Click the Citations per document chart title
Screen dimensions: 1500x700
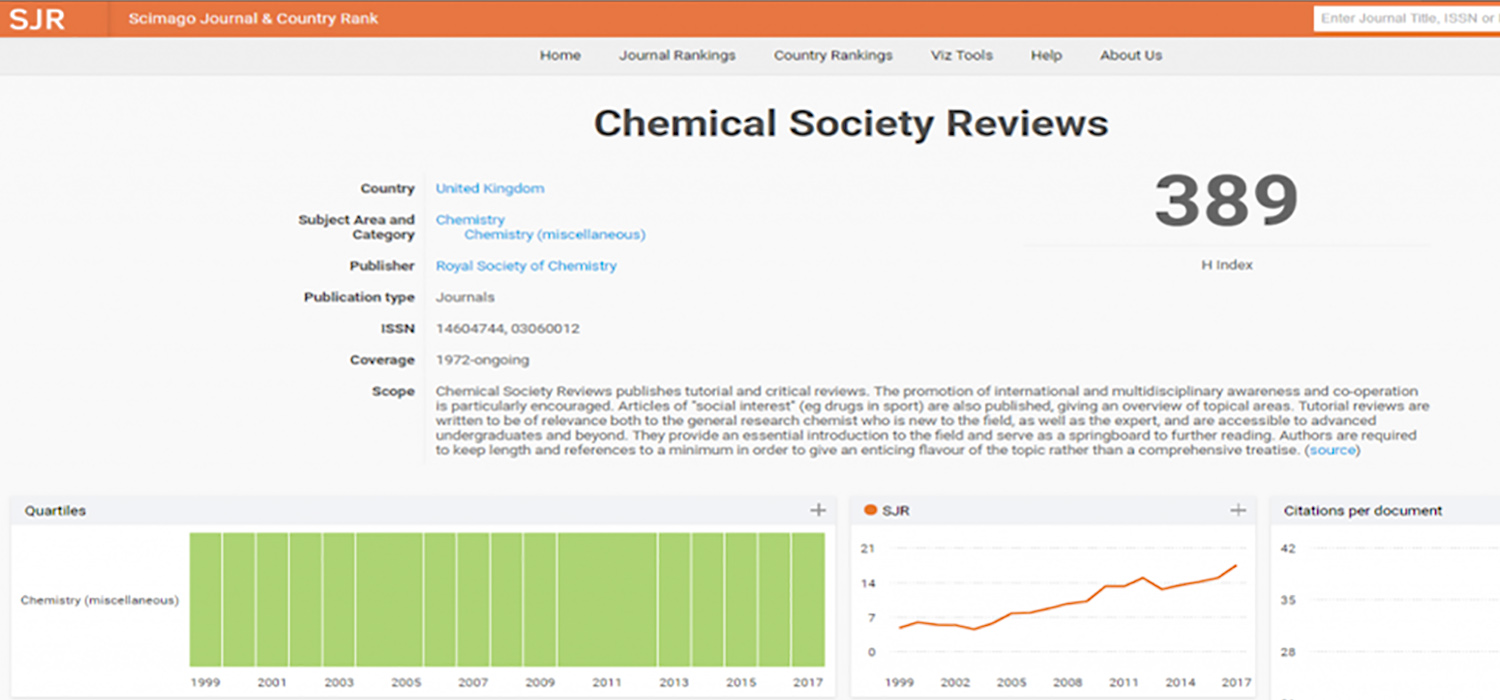pyautogui.click(x=1363, y=510)
